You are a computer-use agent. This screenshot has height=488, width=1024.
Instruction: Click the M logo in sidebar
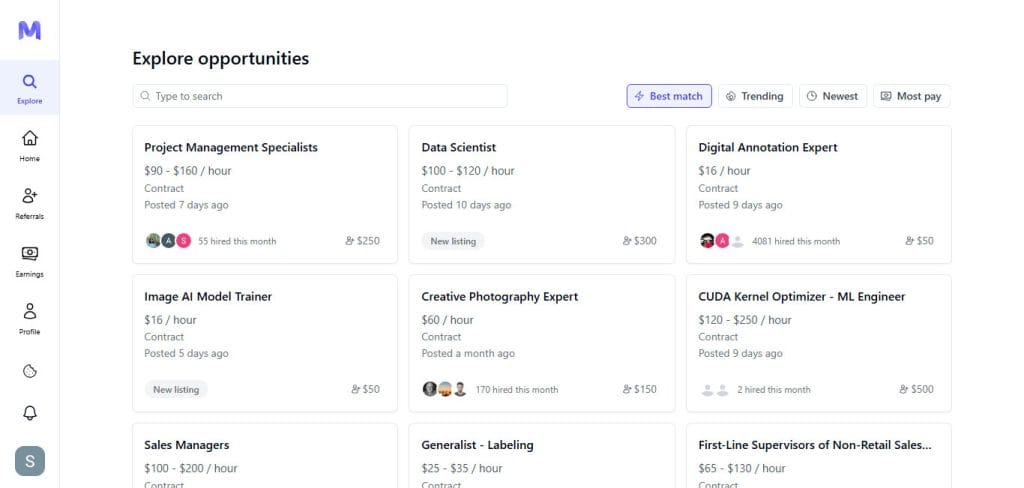(29, 30)
